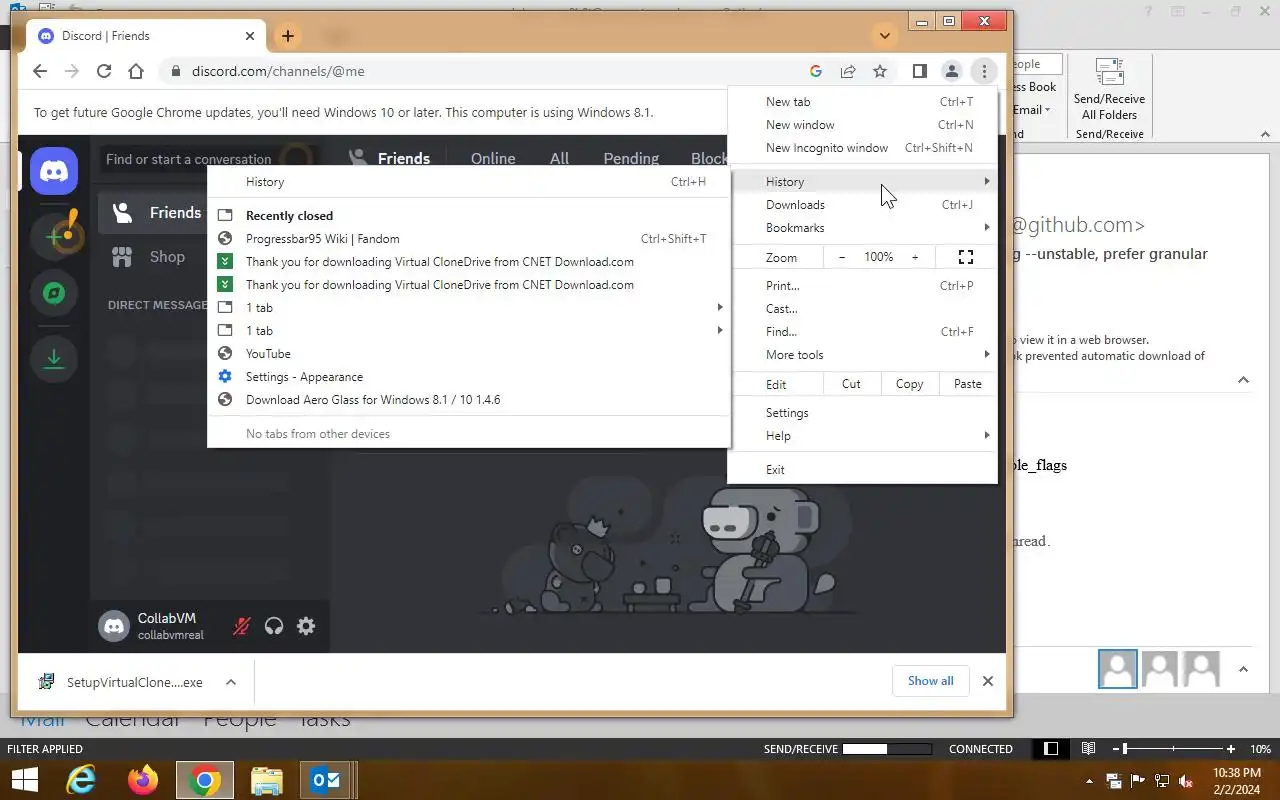Click the Windows Start button

(x=24, y=780)
